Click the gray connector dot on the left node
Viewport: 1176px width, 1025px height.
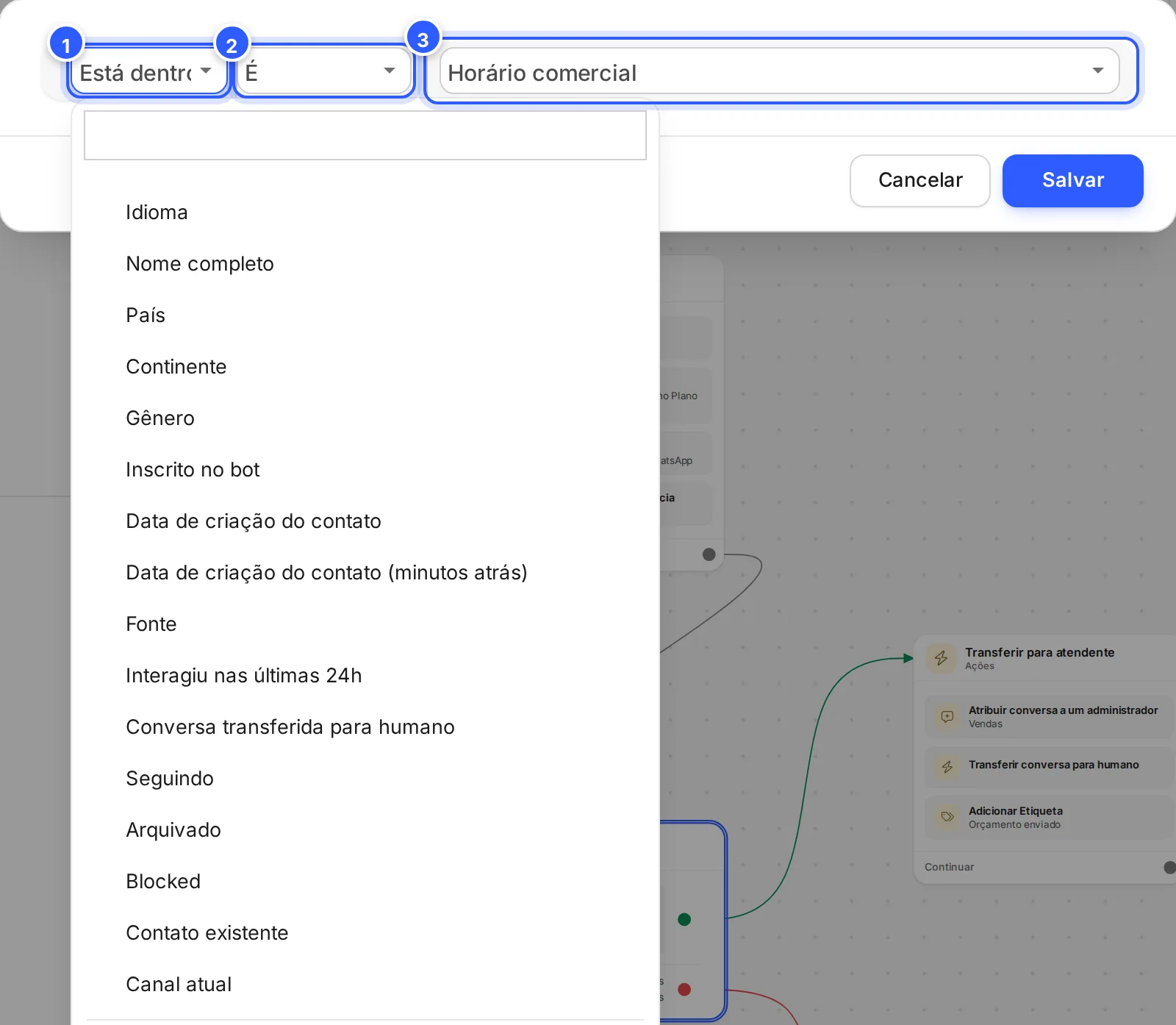709,554
